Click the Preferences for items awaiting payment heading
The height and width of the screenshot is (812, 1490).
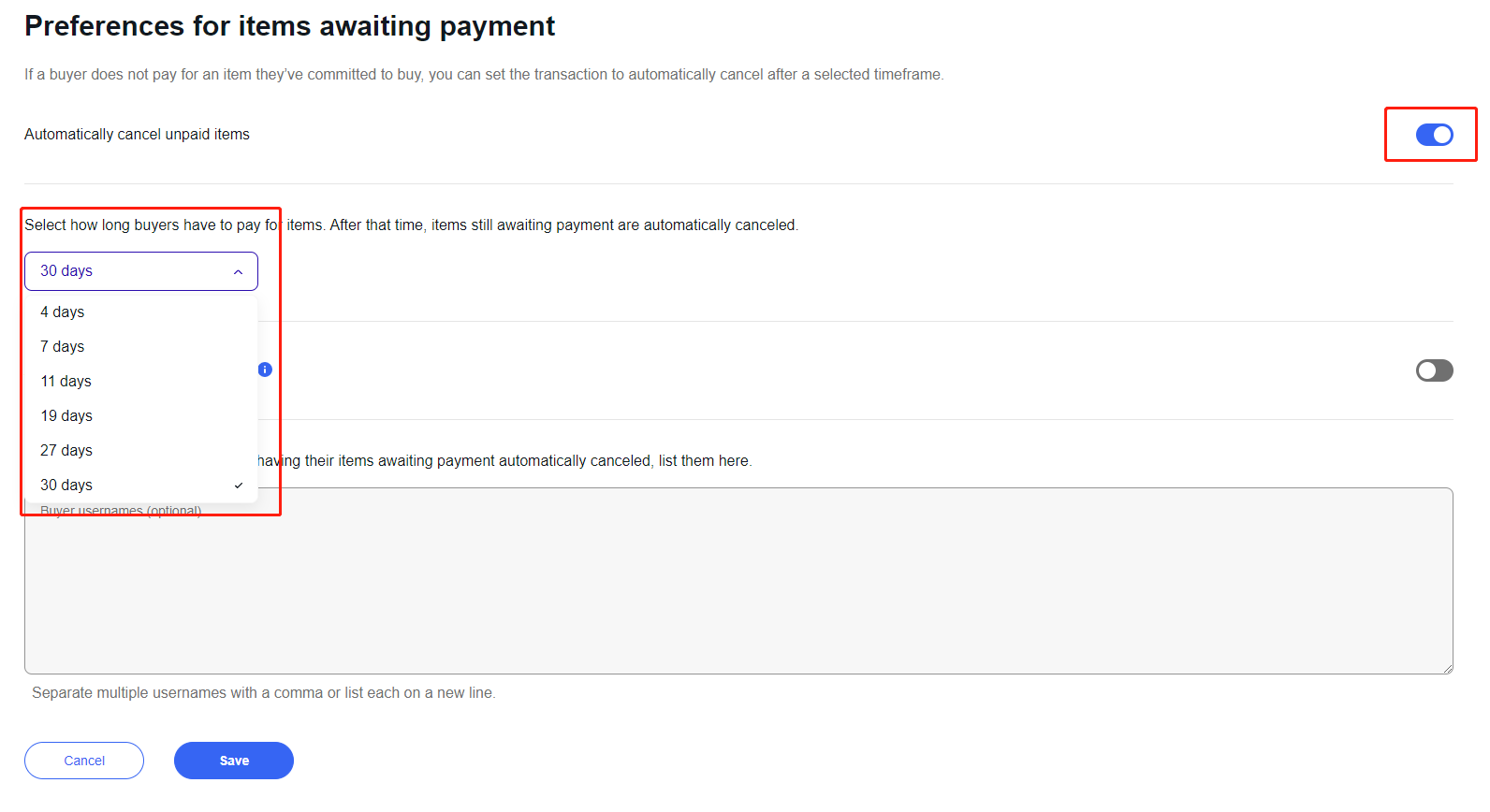tap(290, 26)
